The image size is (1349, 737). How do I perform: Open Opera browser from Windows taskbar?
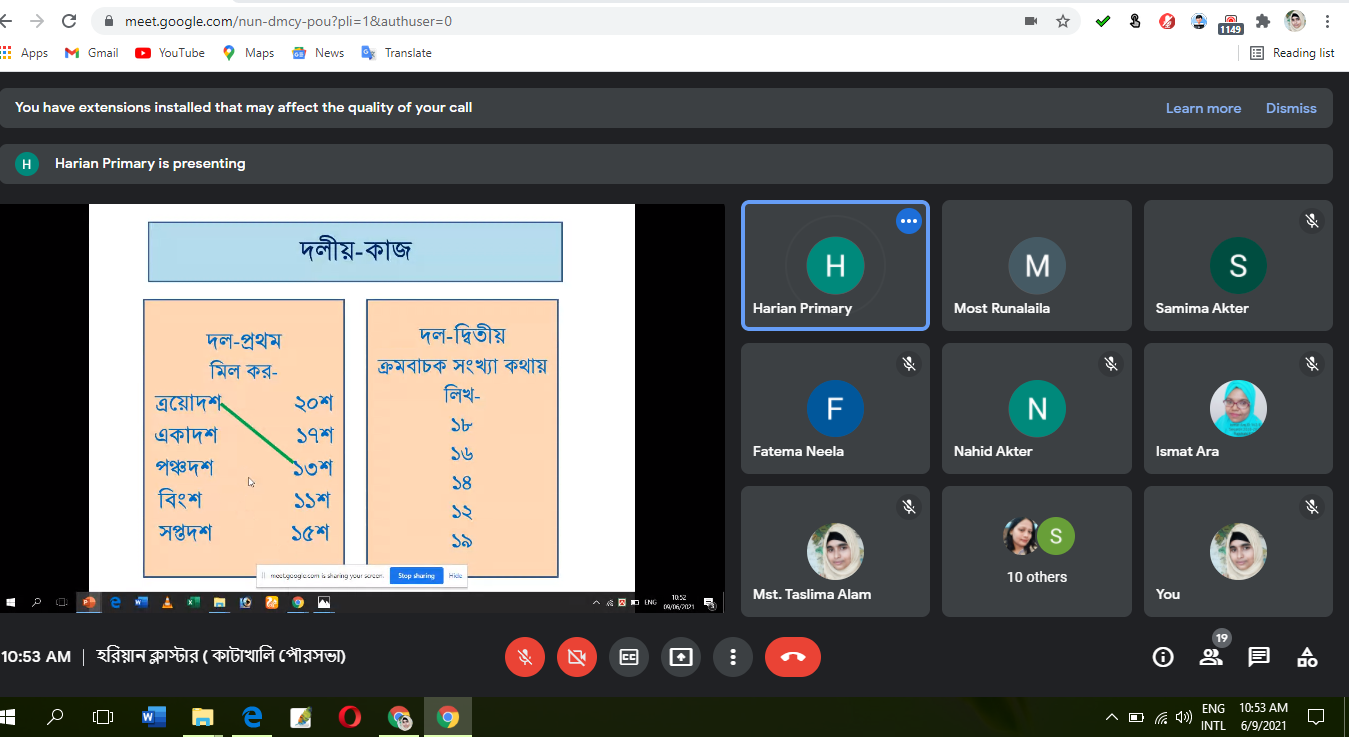pyautogui.click(x=349, y=717)
